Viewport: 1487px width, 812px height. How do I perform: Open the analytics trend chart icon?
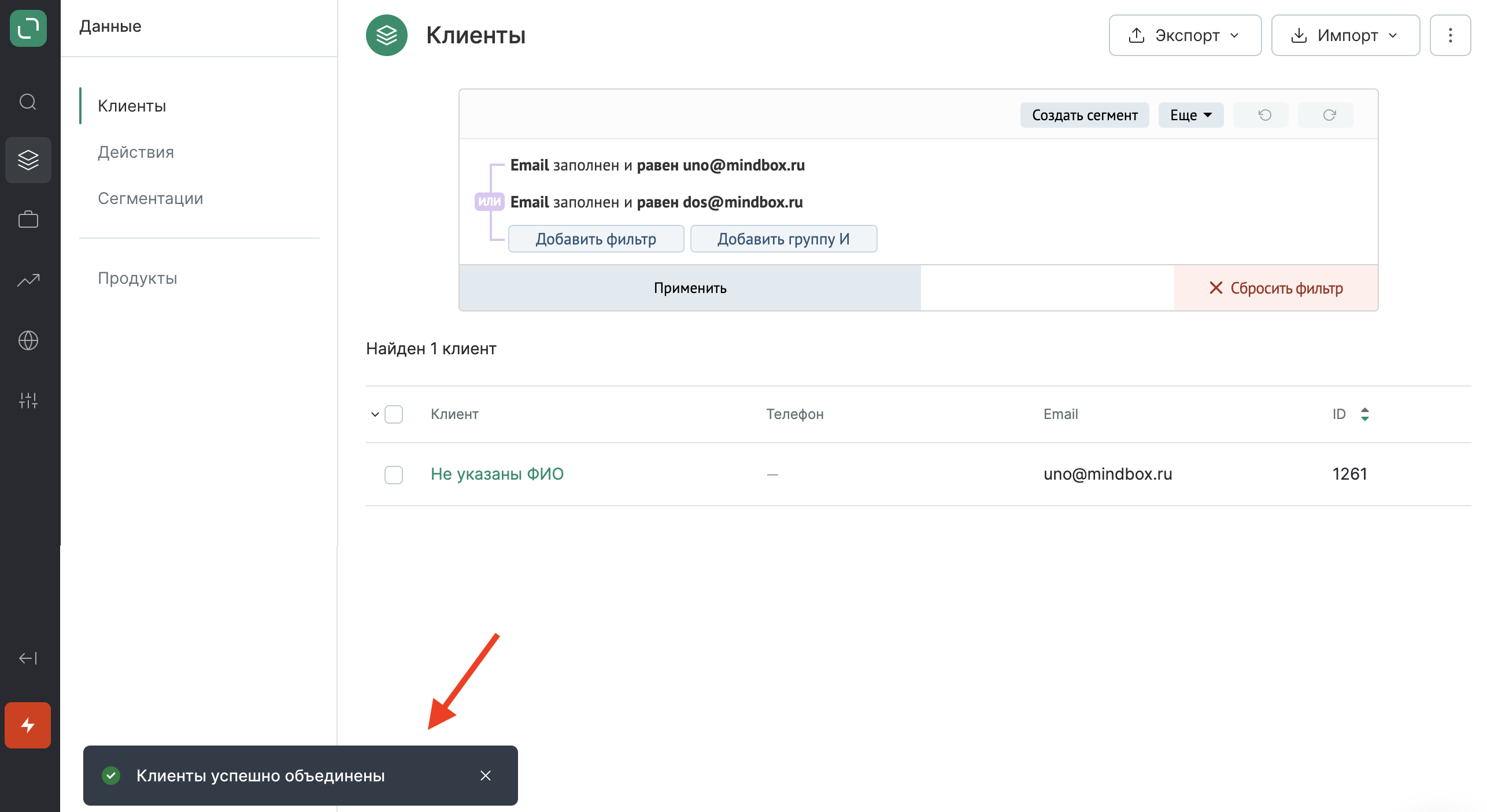(x=28, y=280)
